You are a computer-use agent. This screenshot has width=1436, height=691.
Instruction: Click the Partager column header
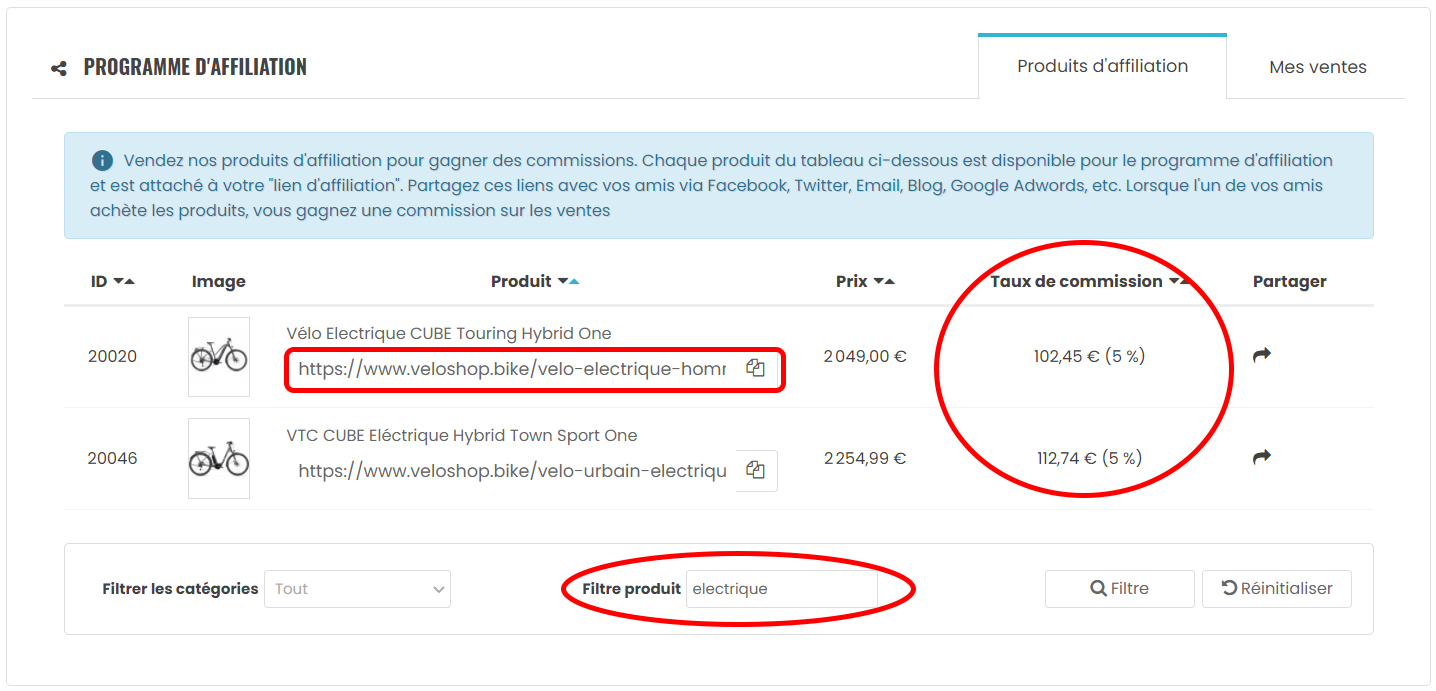1290,282
